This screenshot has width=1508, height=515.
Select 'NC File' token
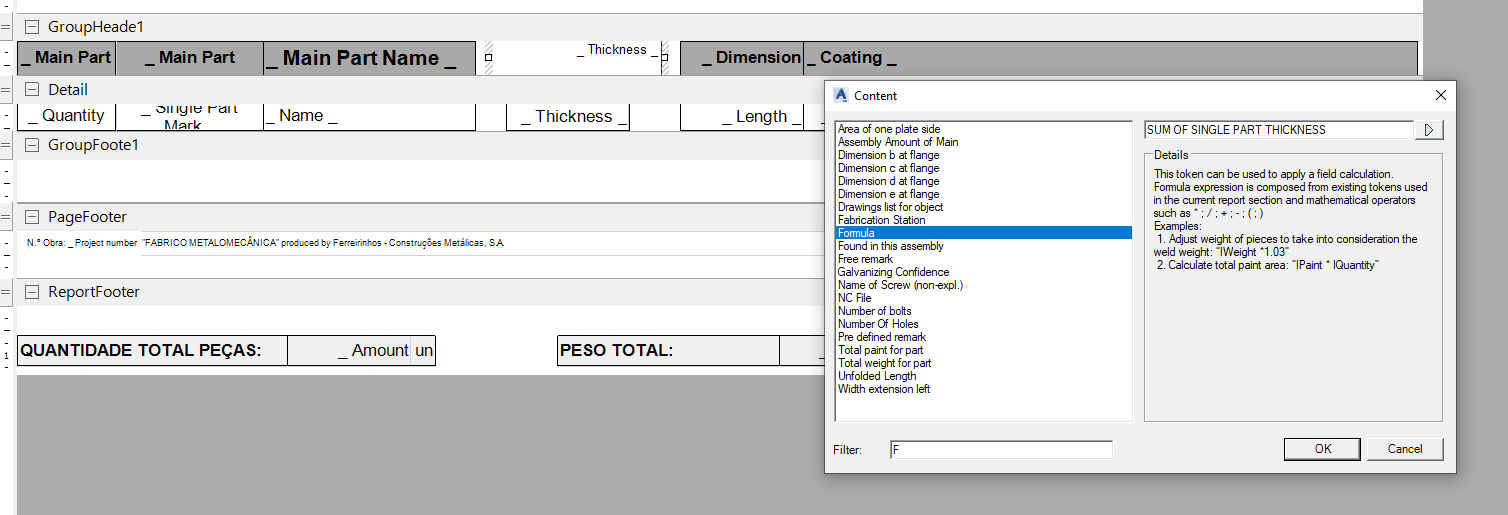pyautogui.click(x=855, y=298)
